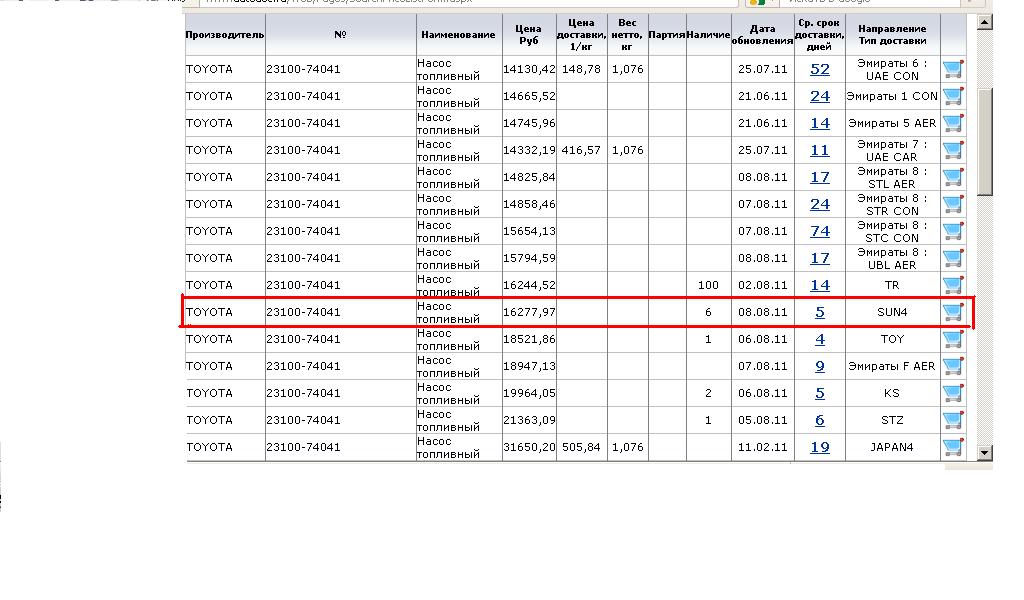Screen dimensions: 1024x600
Task: Add the JAPAN4 offer to cart
Action: tap(953, 447)
